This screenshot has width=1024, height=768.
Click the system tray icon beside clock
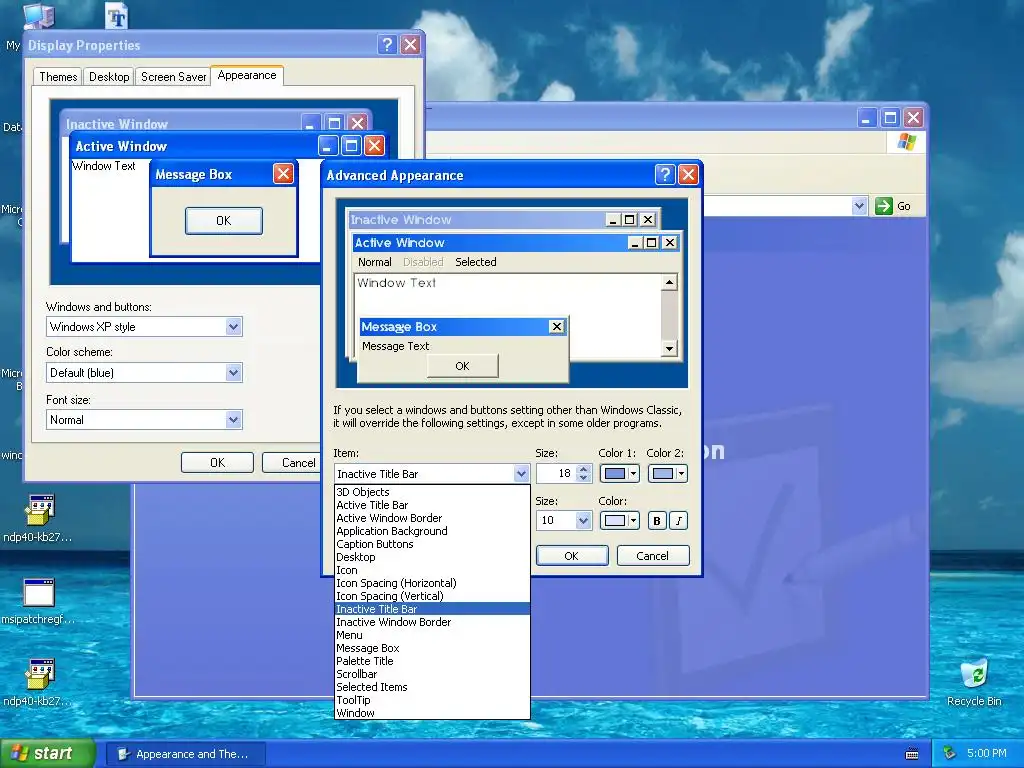[x=950, y=754]
